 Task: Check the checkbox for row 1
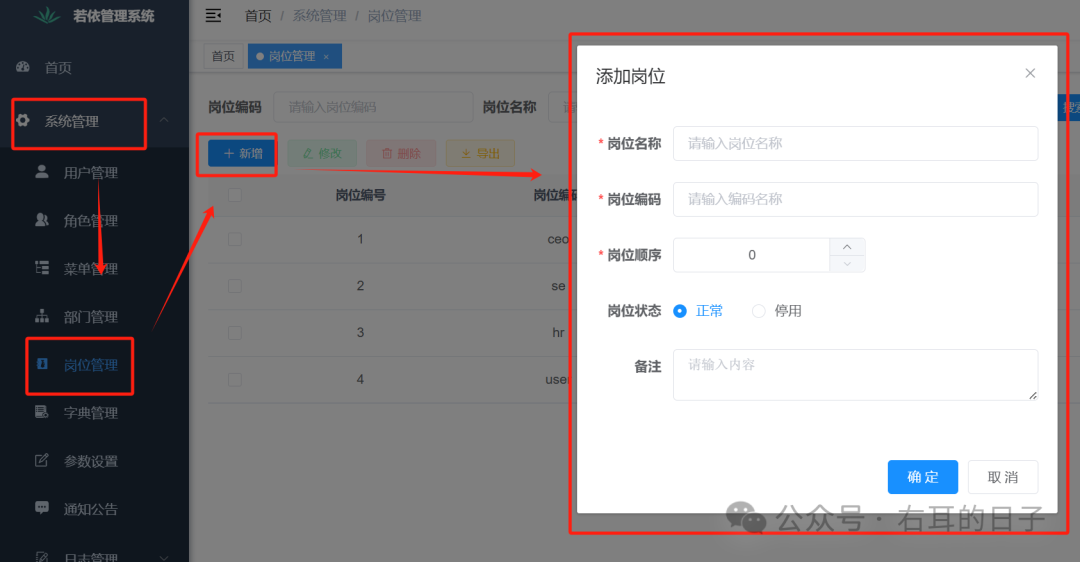[235, 239]
